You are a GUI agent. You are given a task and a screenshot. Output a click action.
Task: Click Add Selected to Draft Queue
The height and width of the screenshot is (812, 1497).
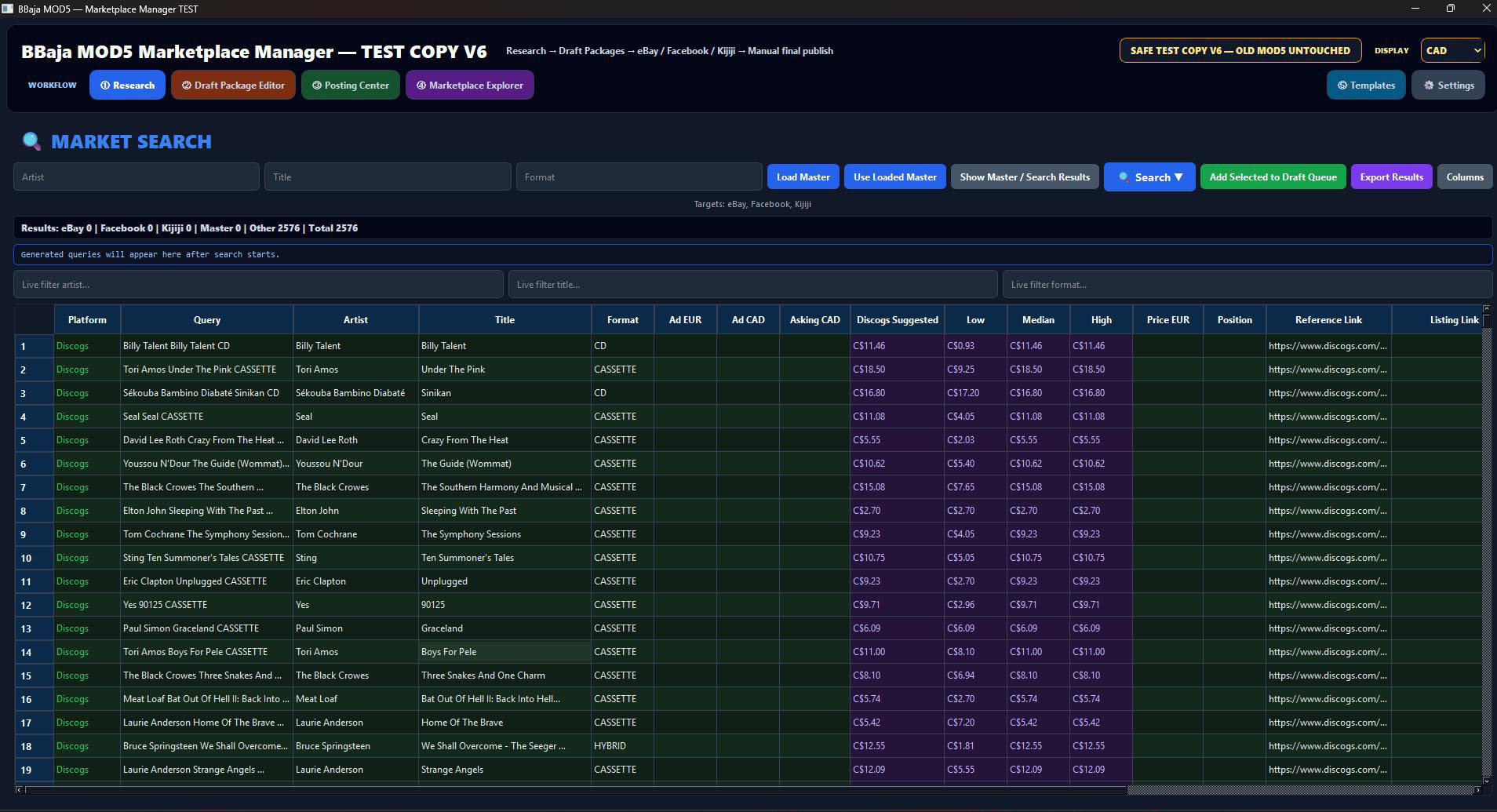(x=1273, y=177)
